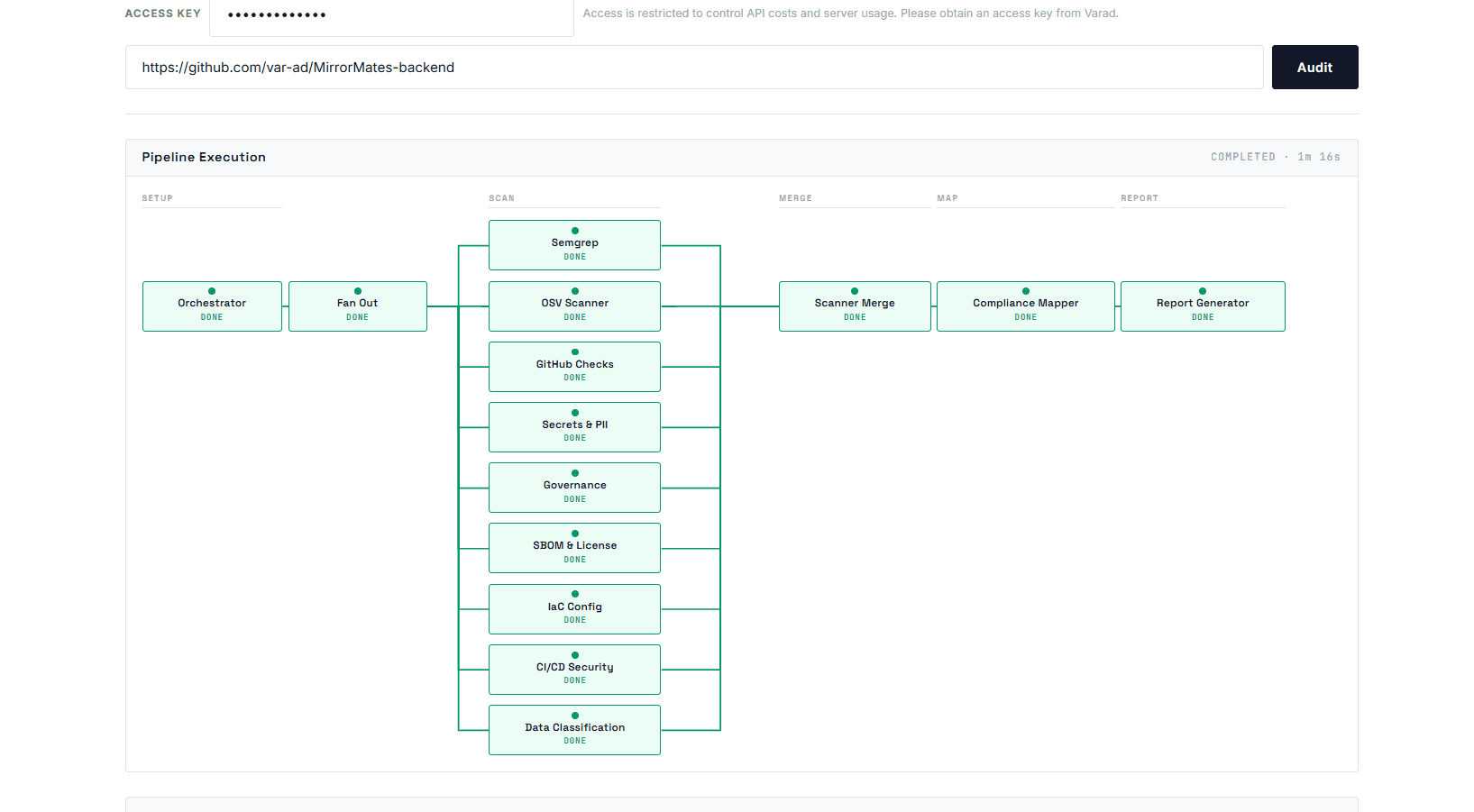
Task: Click the SCAN stage label
Action: [x=501, y=198]
